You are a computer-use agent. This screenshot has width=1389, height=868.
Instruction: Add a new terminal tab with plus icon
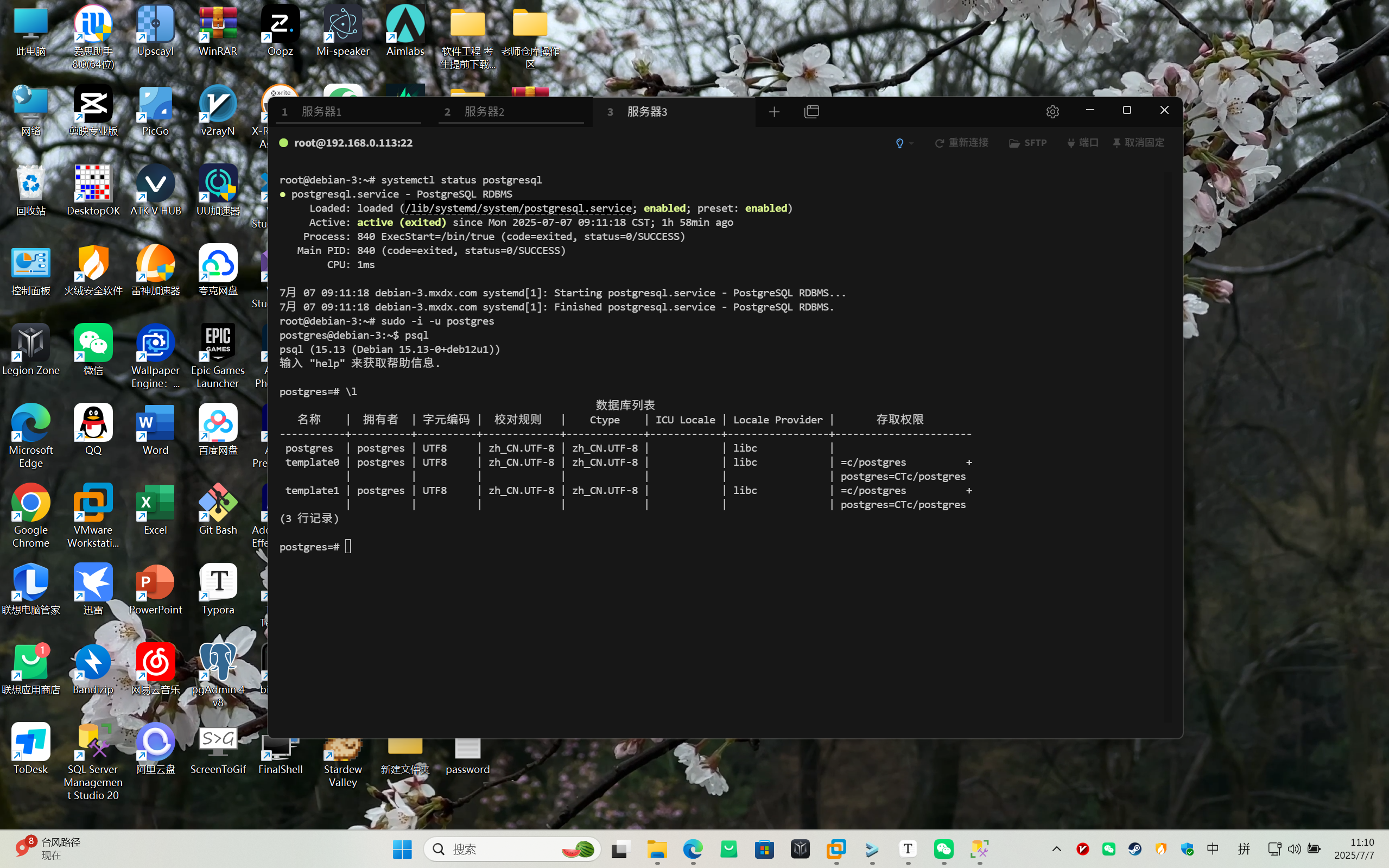tap(773, 111)
